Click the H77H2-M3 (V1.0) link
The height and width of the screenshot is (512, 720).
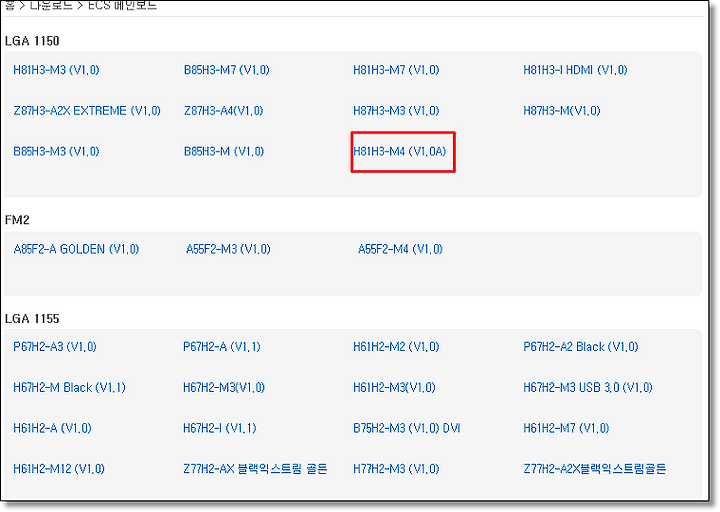[x=396, y=469]
